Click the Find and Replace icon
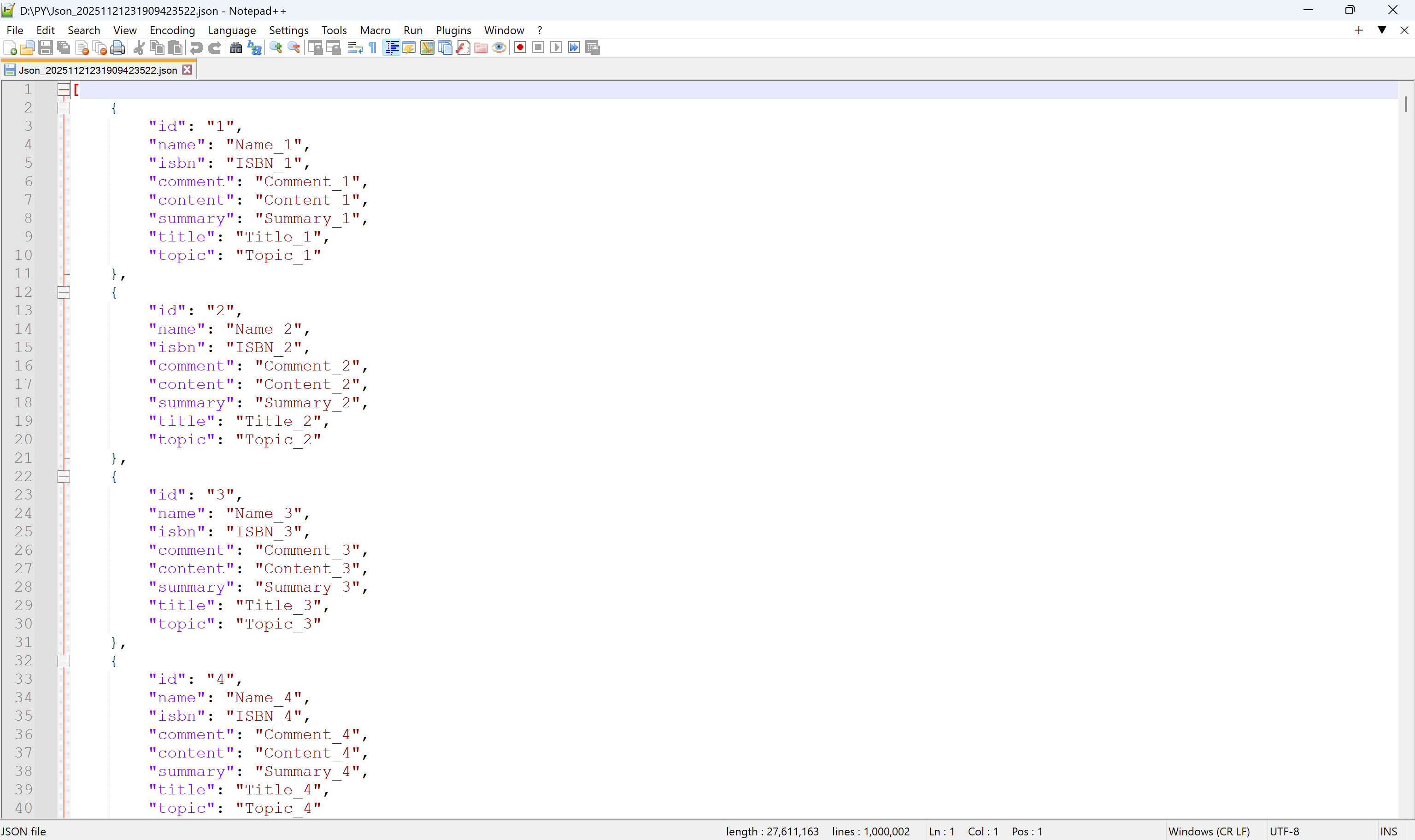Image resolution: width=1415 pixels, height=840 pixels. pyautogui.click(x=255, y=47)
